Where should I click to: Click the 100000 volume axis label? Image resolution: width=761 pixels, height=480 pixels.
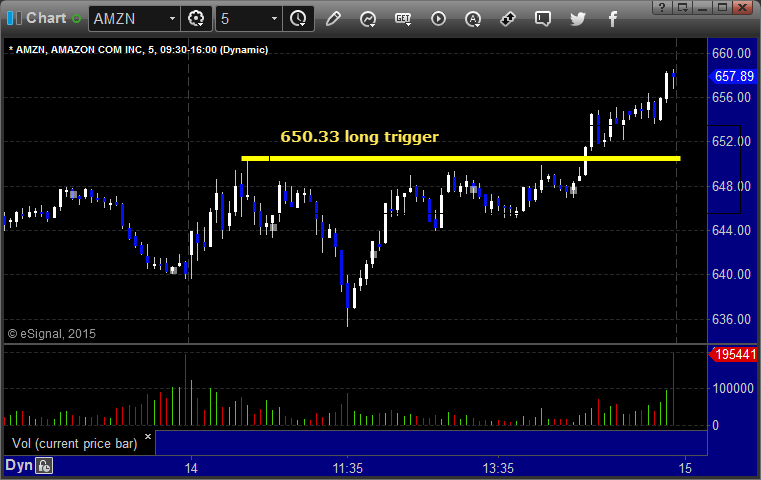pos(733,388)
